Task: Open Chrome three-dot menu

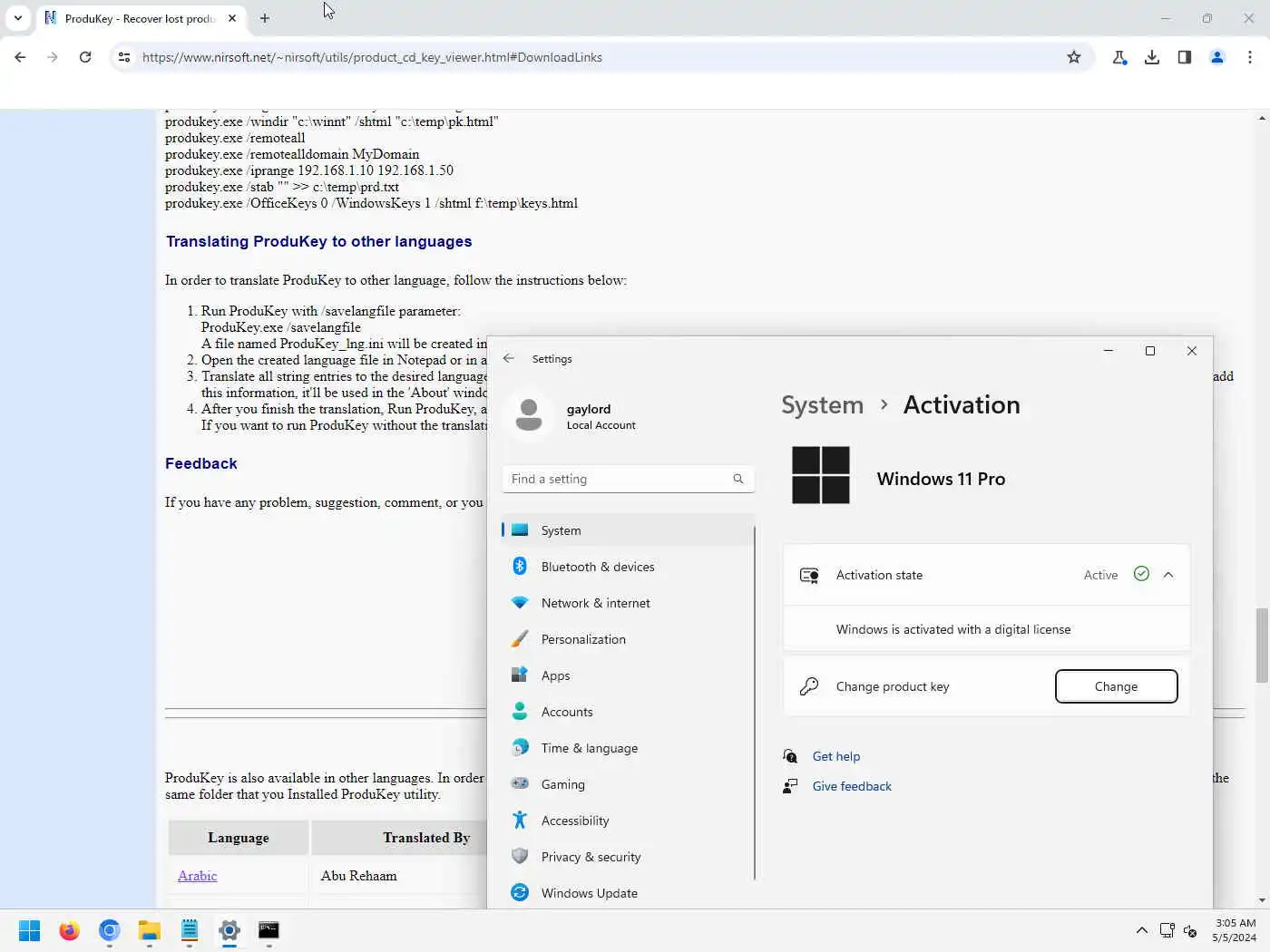Action: [x=1250, y=57]
